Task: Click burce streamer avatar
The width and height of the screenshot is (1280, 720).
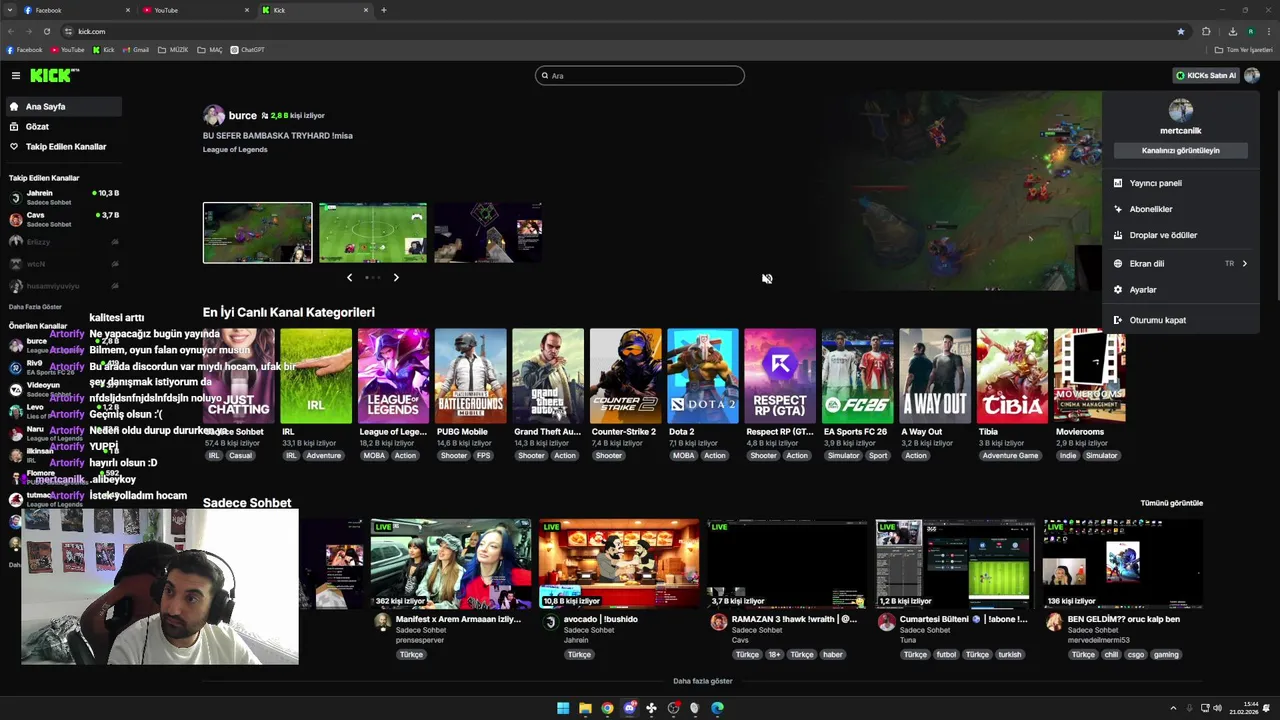Action: point(213,115)
